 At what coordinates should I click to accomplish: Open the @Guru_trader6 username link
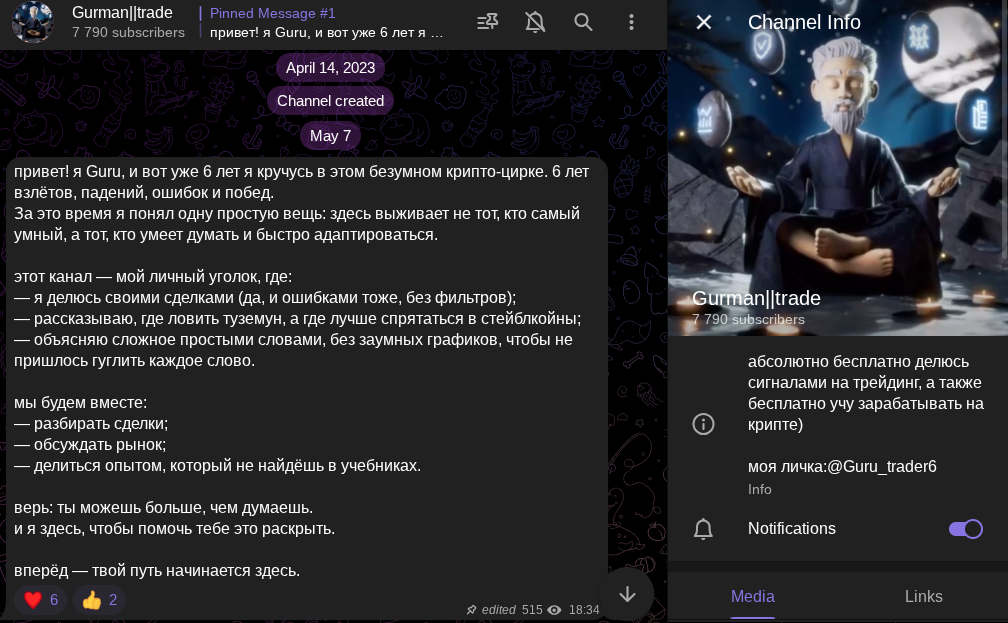coord(881,467)
